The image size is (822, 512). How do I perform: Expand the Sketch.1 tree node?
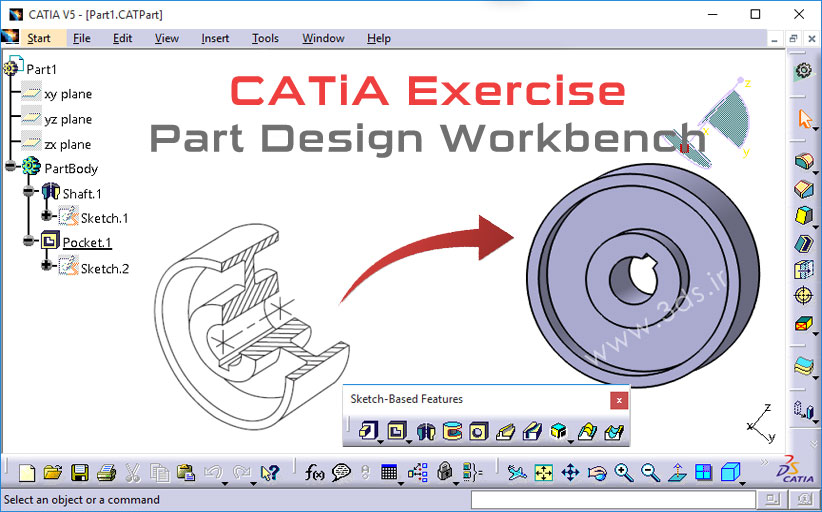47,215
